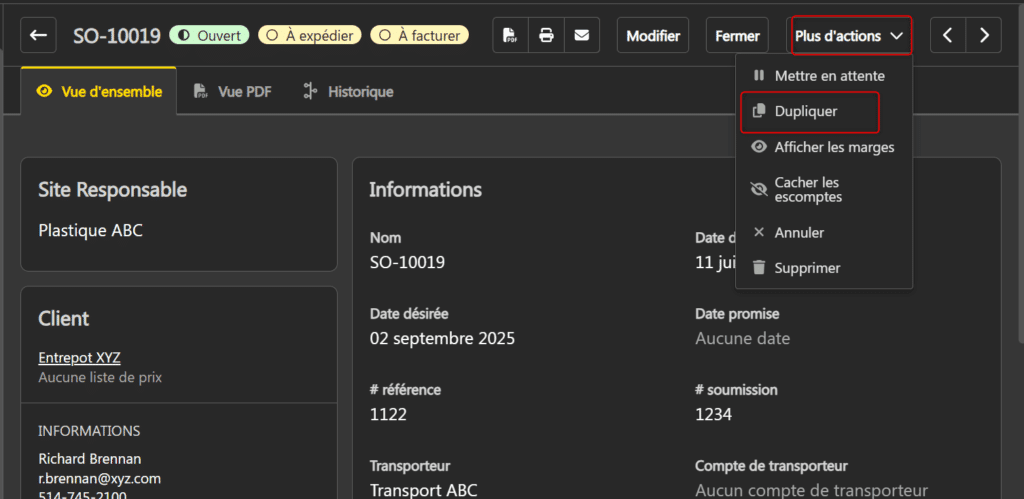Click the back arrow button
The height and width of the screenshot is (499, 1024).
pyautogui.click(x=38, y=36)
